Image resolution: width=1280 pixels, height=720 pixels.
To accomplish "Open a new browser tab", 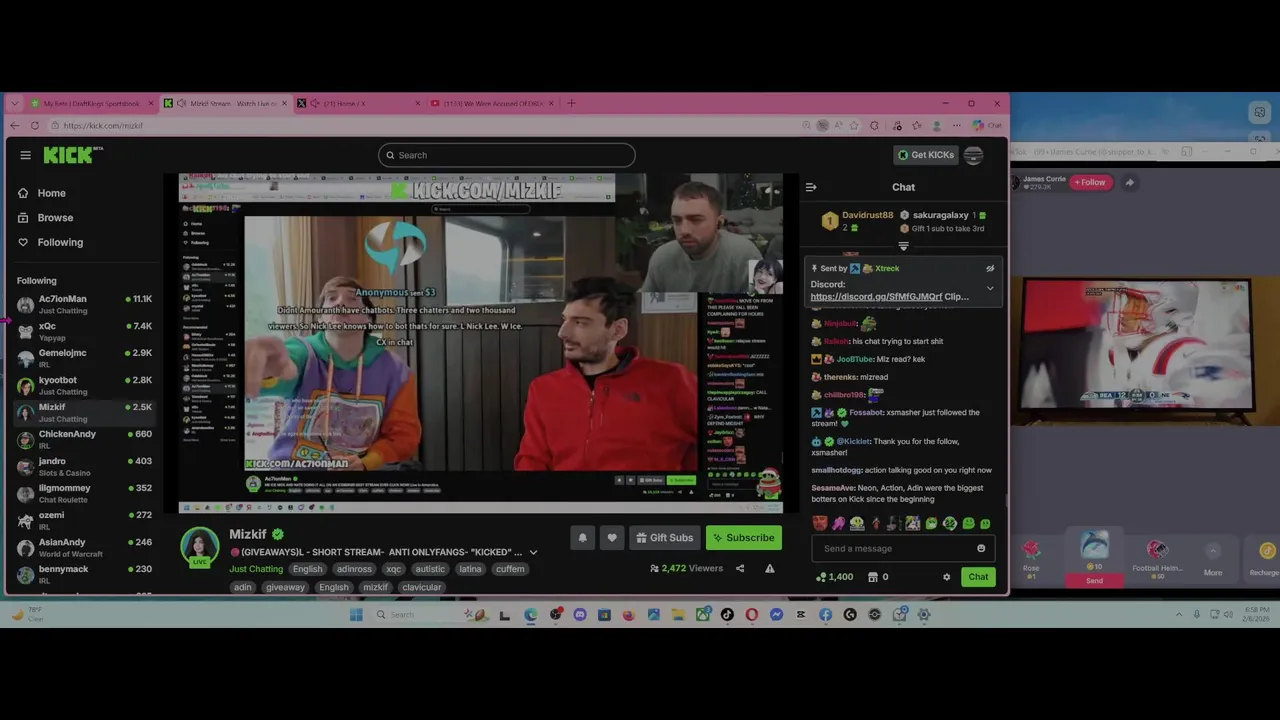I will coord(571,103).
